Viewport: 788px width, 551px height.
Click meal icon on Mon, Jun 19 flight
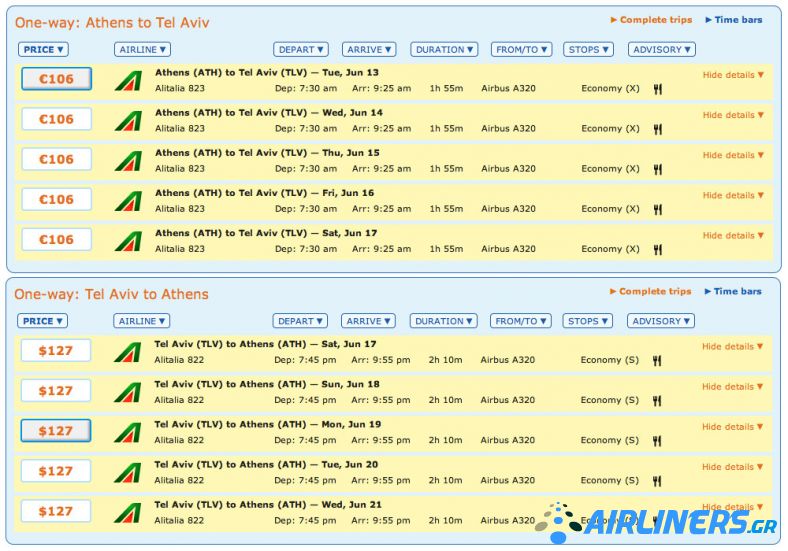657,441
